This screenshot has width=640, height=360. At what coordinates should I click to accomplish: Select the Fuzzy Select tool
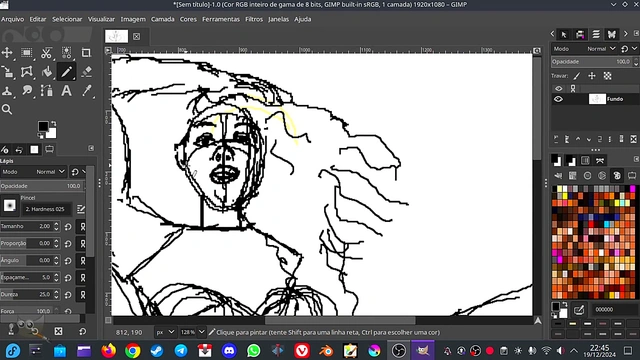coord(66,53)
